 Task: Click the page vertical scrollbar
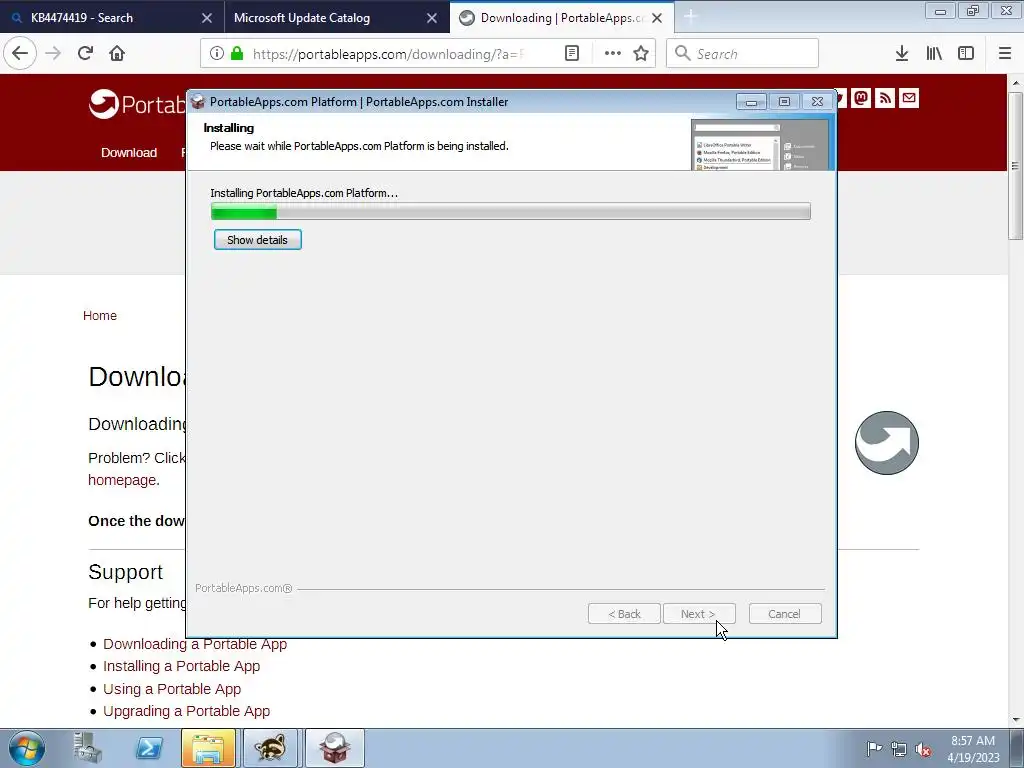(1016, 165)
